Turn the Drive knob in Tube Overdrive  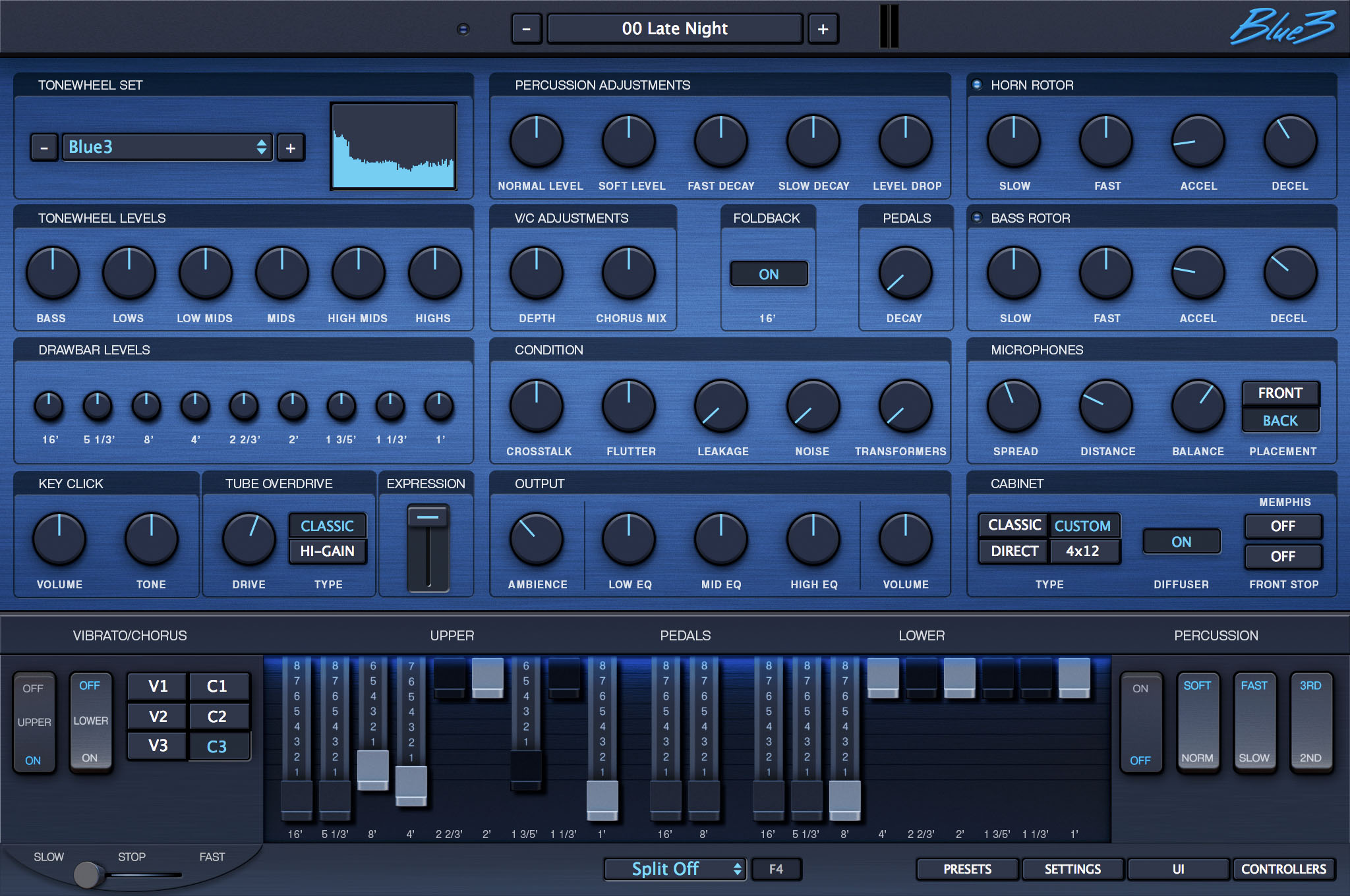click(x=249, y=539)
